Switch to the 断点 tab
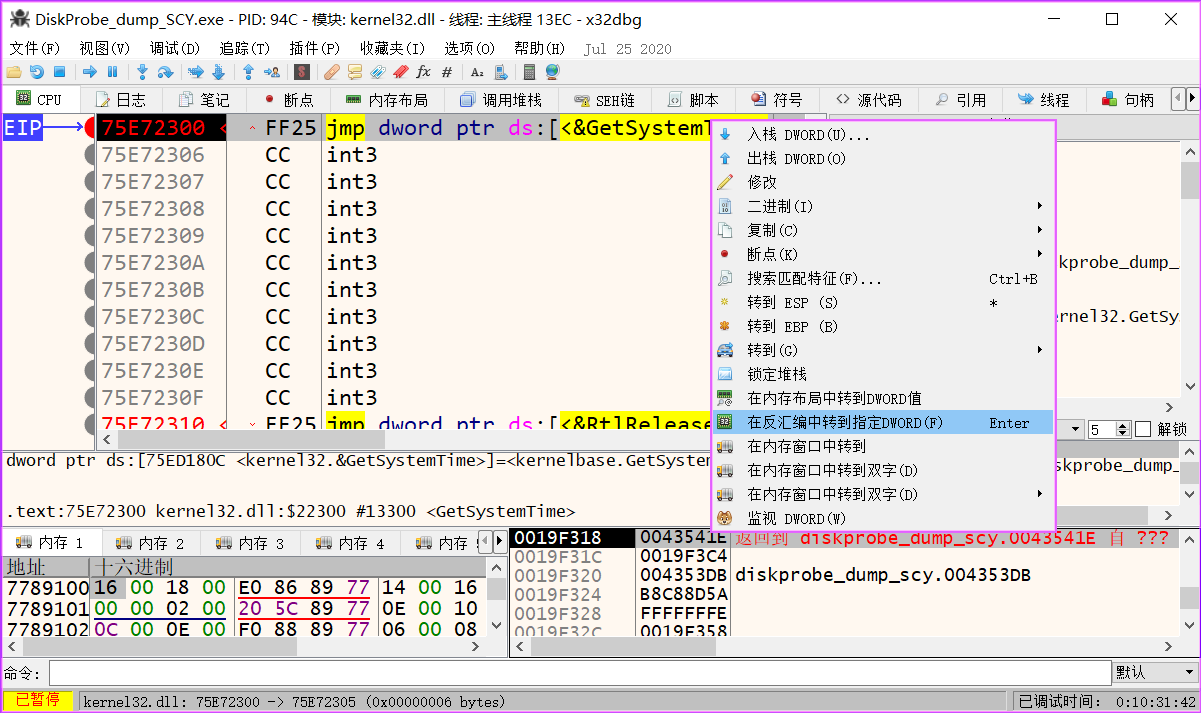Screen dimensions: 1201x713 (288, 100)
